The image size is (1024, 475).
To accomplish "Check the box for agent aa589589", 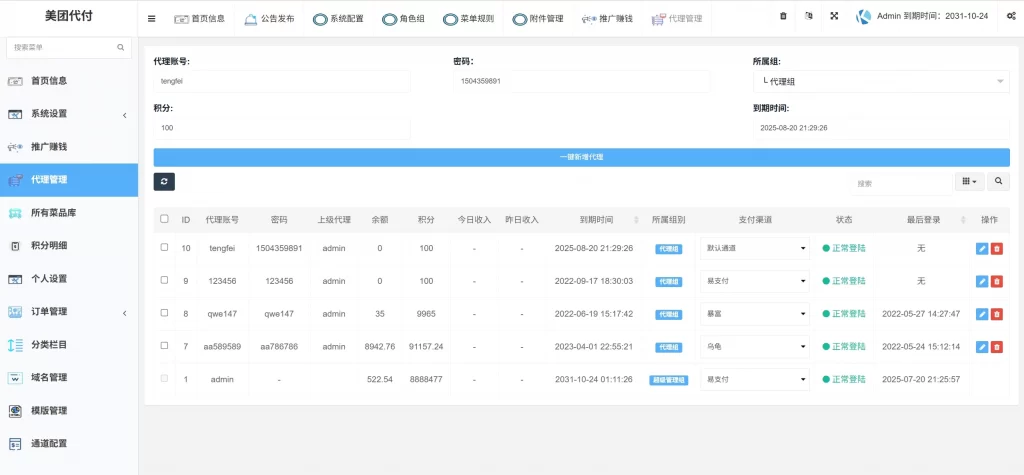I will pyautogui.click(x=164, y=346).
